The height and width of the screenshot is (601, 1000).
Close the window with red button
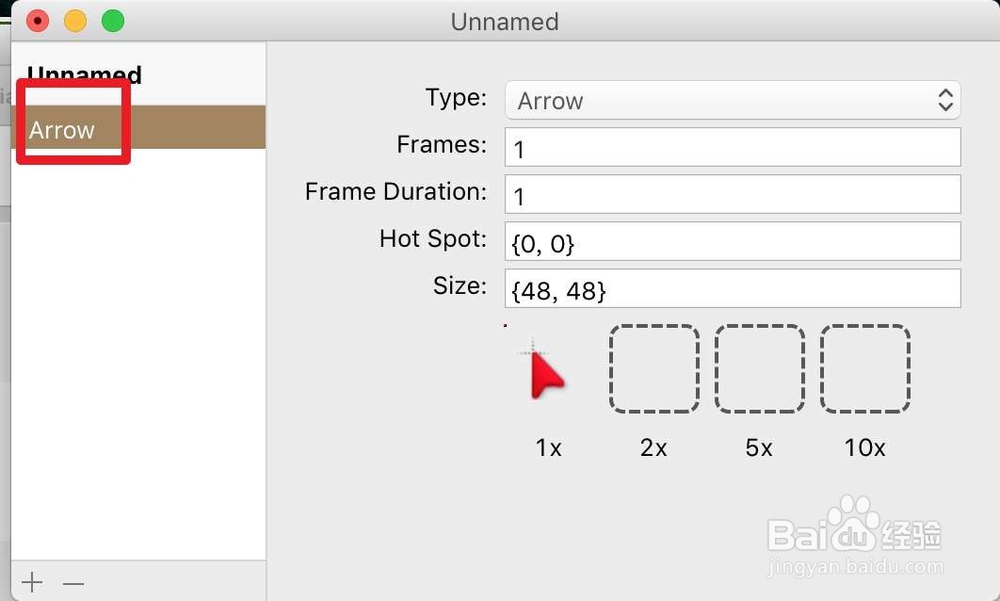tap(37, 21)
